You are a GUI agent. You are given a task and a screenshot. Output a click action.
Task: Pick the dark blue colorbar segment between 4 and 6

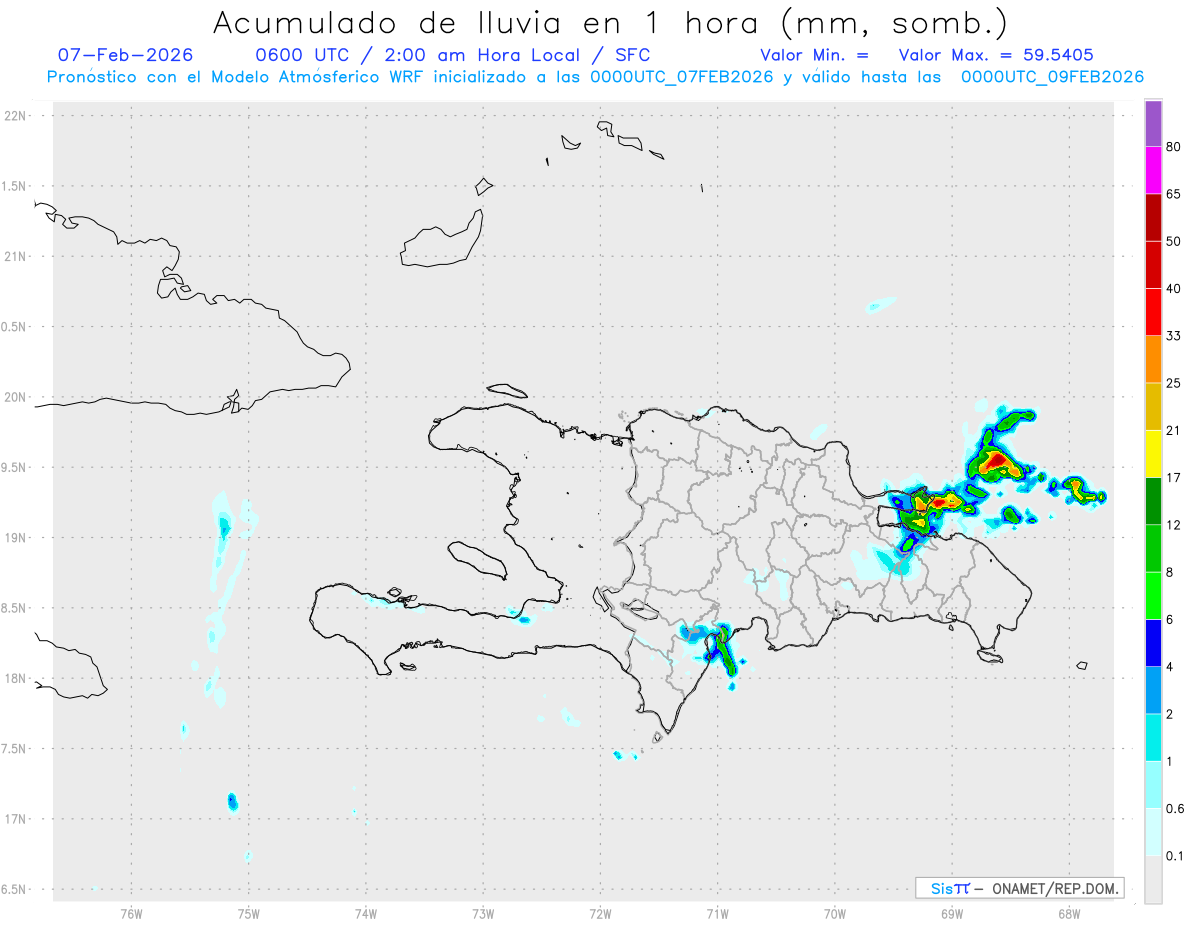(1153, 643)
